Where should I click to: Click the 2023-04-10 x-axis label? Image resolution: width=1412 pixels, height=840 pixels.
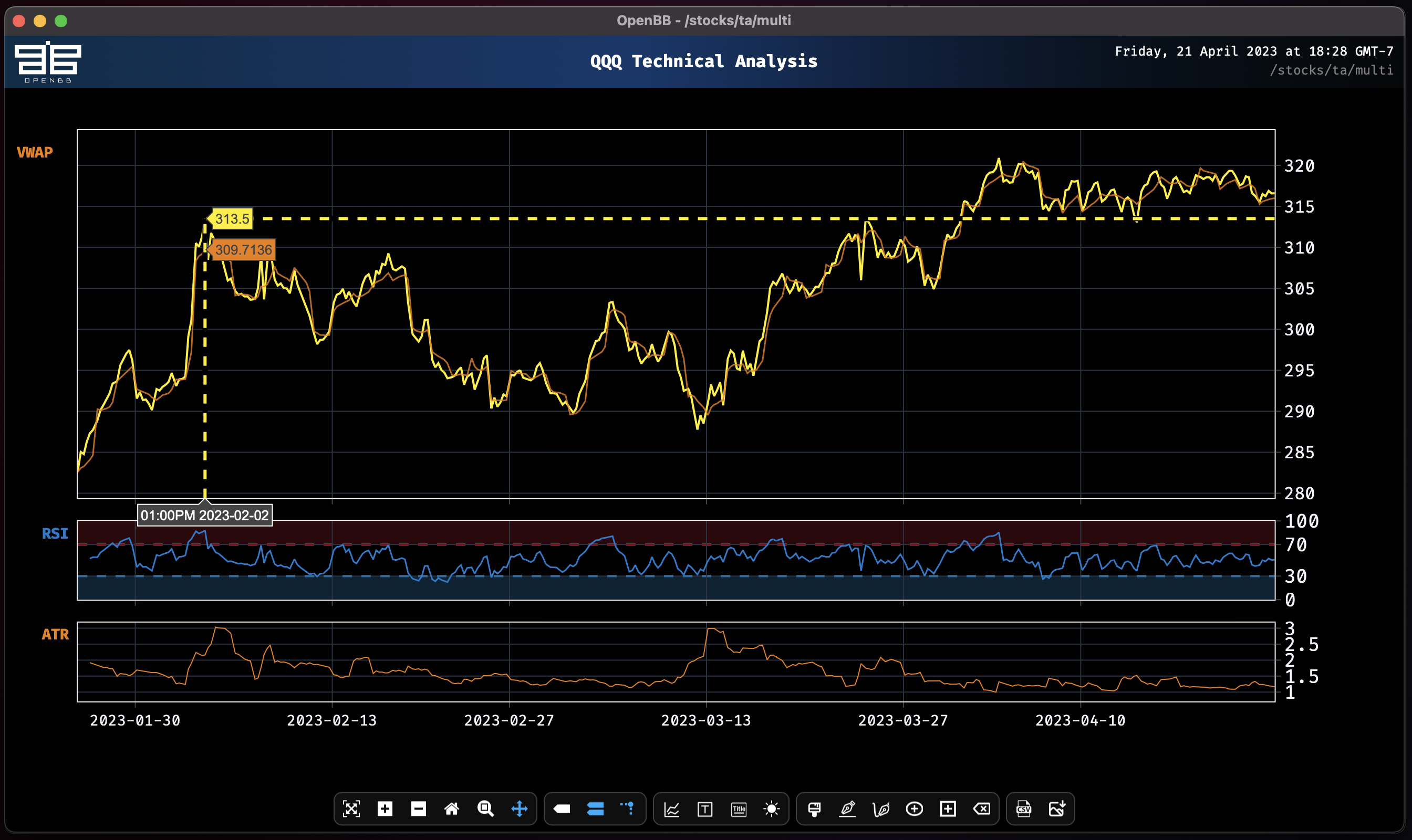[1080, 721]
